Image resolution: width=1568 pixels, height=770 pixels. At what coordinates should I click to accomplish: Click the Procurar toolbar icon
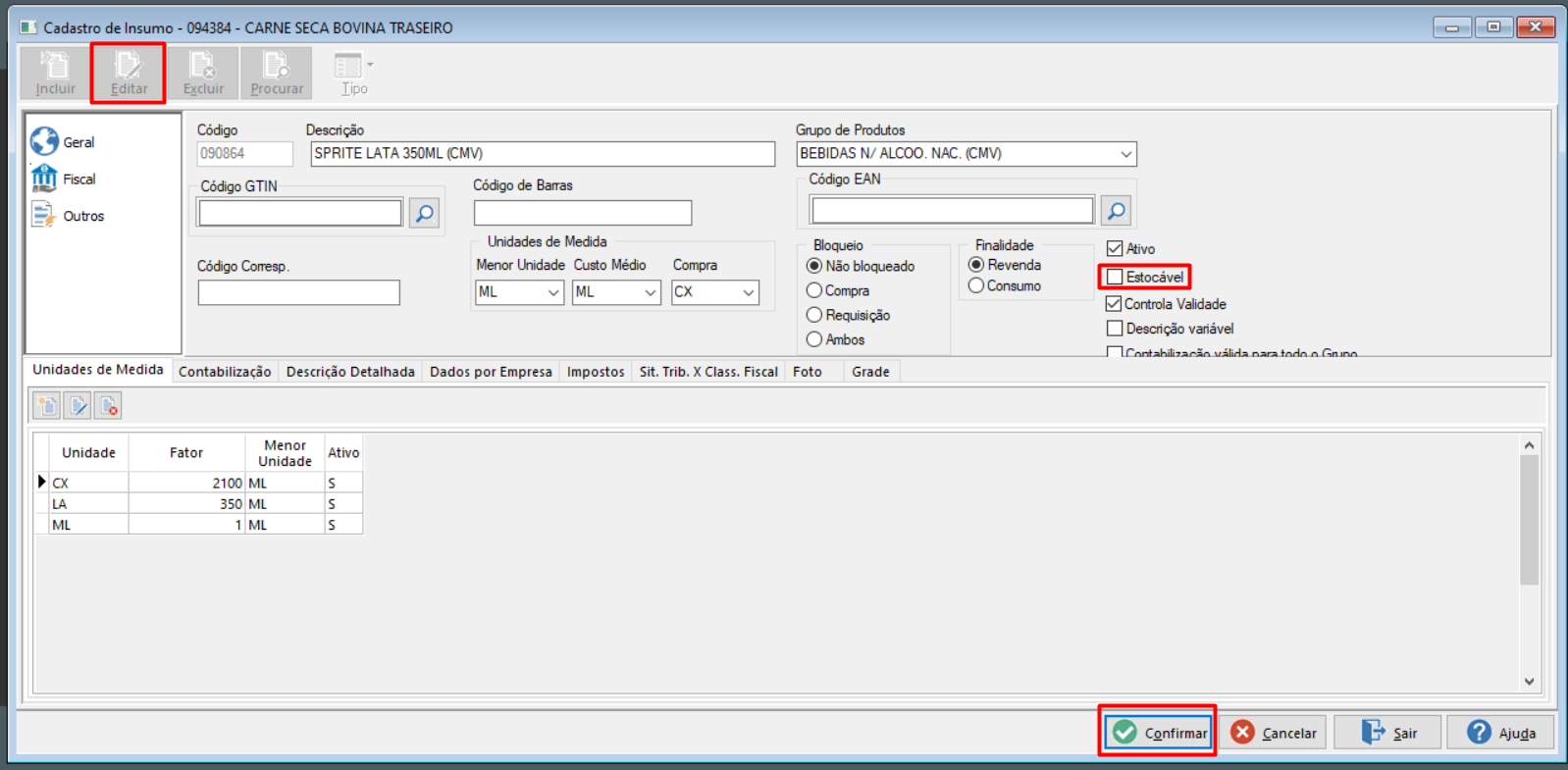(x=277, y=74)
